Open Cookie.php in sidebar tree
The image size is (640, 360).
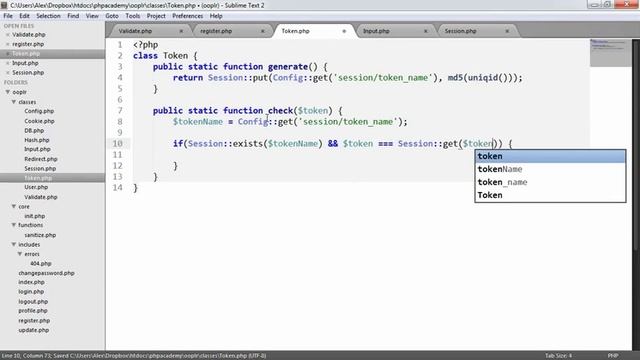point(39,121)
